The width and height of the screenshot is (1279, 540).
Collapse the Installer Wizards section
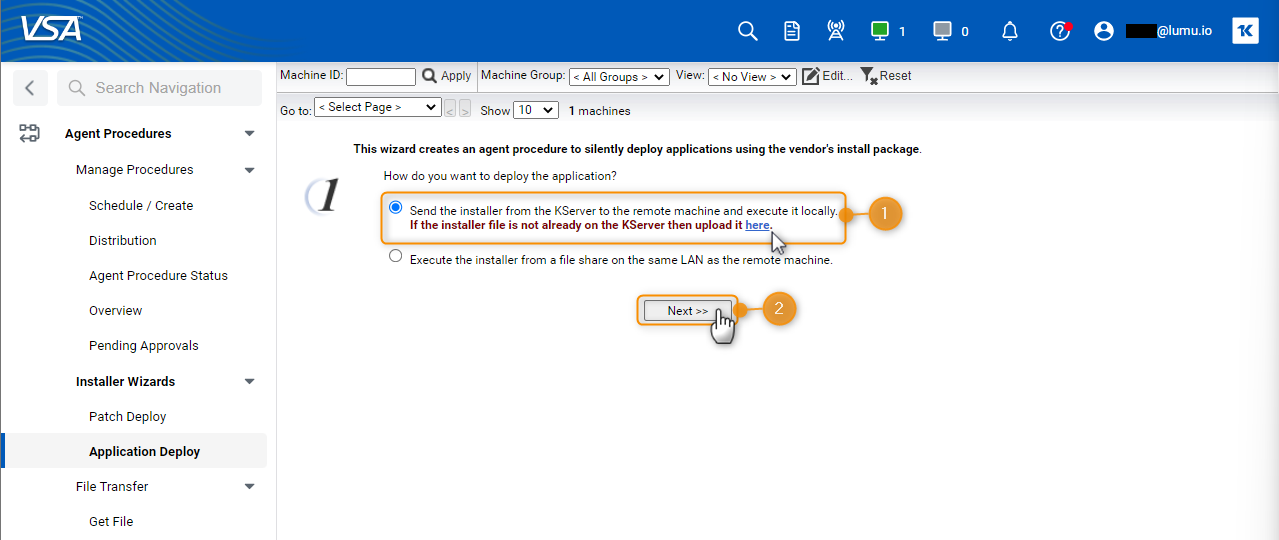(x=249, y=381)
